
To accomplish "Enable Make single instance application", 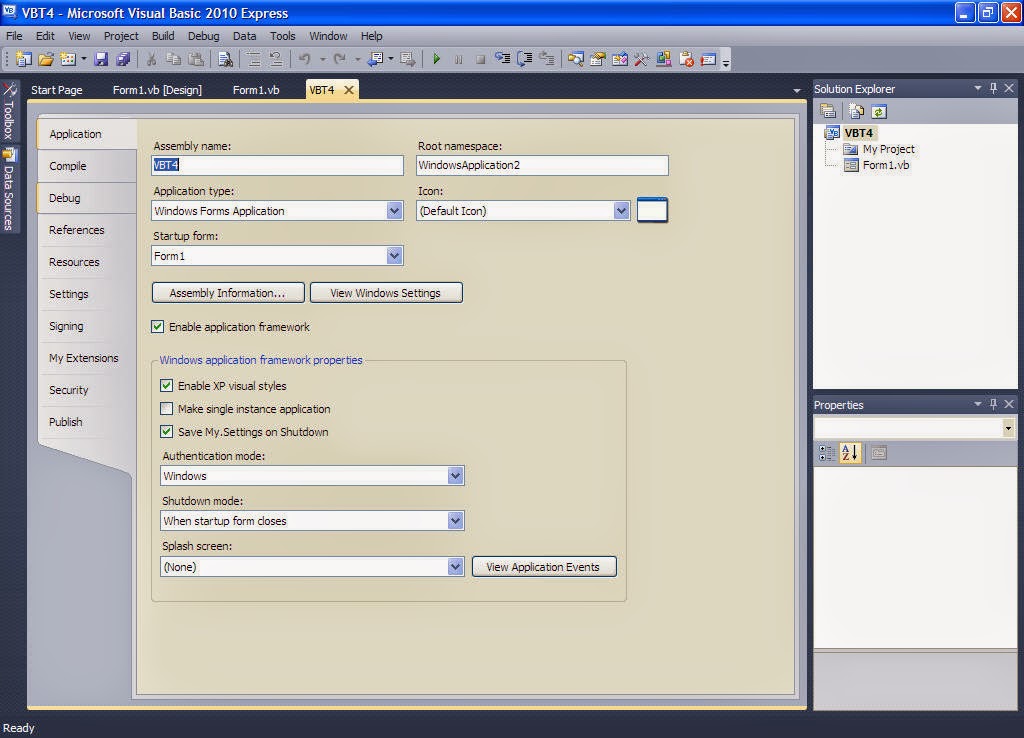I will point(166,408).
